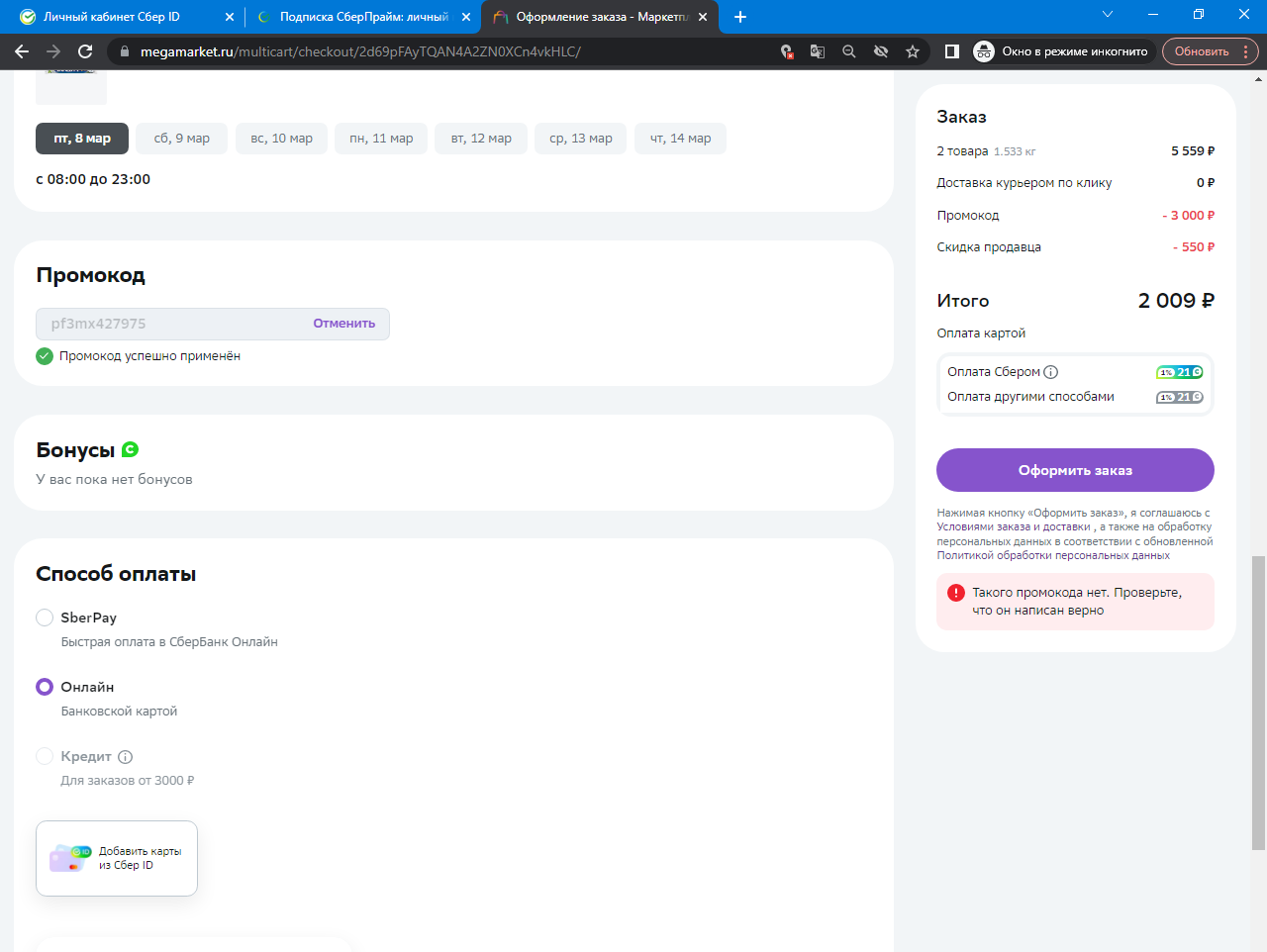Screen dimensions: 1267x952
Task: Click the bonus badge for Оплата Сбером
Action: click(1180, 372)
